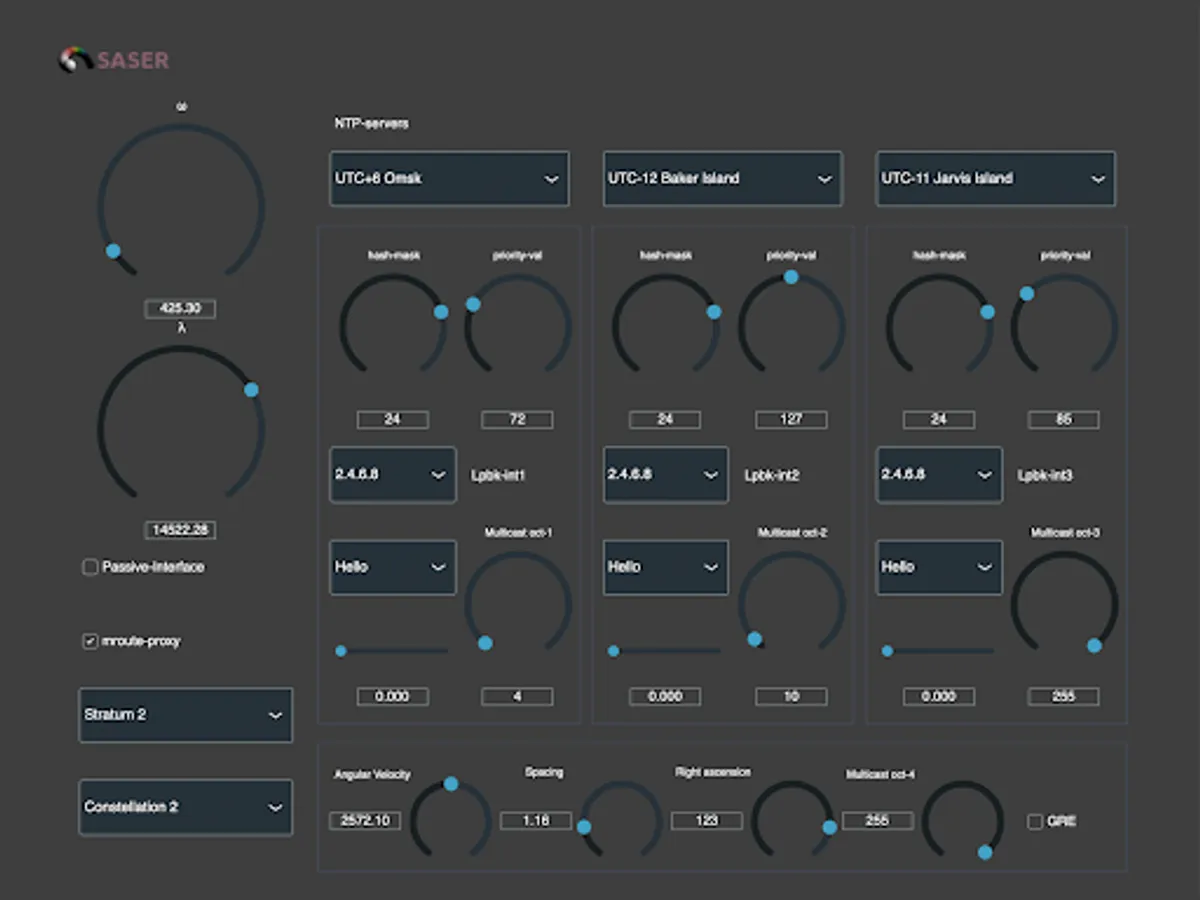Click the Angular Velocity field 2572.10
This screenshot has height=900, width=1200.
(365, 821)
